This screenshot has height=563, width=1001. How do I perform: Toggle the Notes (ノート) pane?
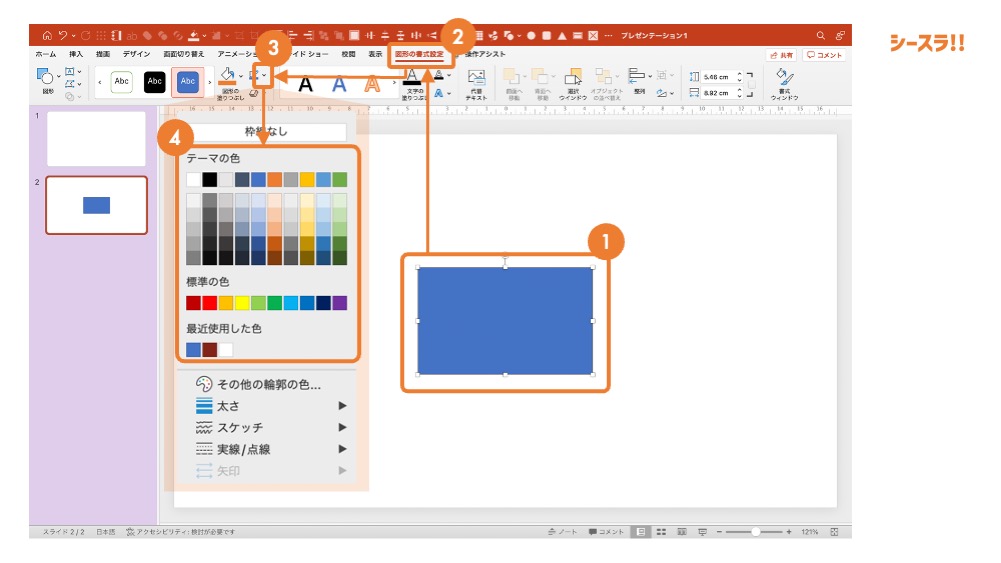[x=562, y=532]
